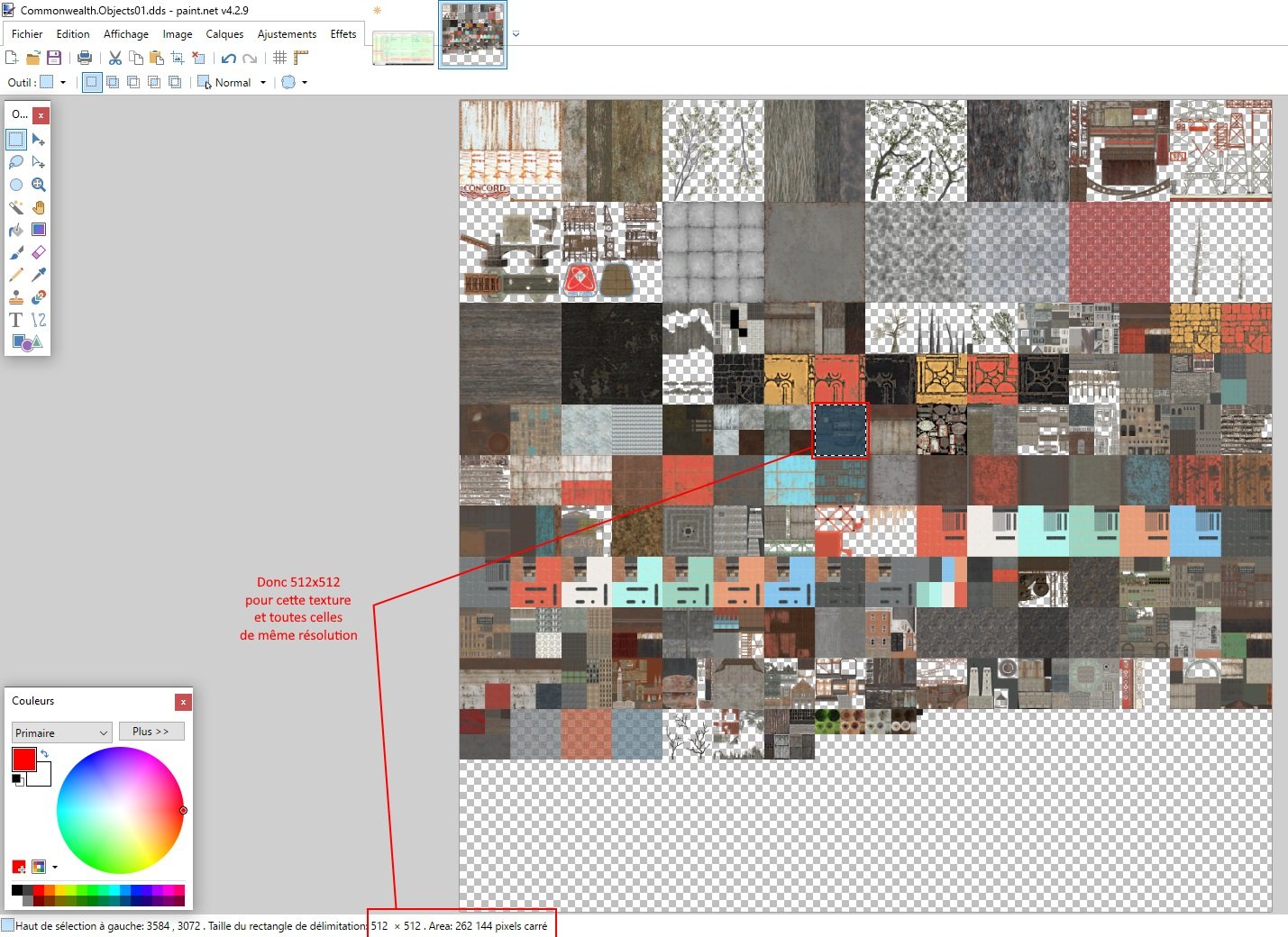This screenshot has height=937, width=1288.
Task: Open a file with folder icon
Action: coord(33,58)
